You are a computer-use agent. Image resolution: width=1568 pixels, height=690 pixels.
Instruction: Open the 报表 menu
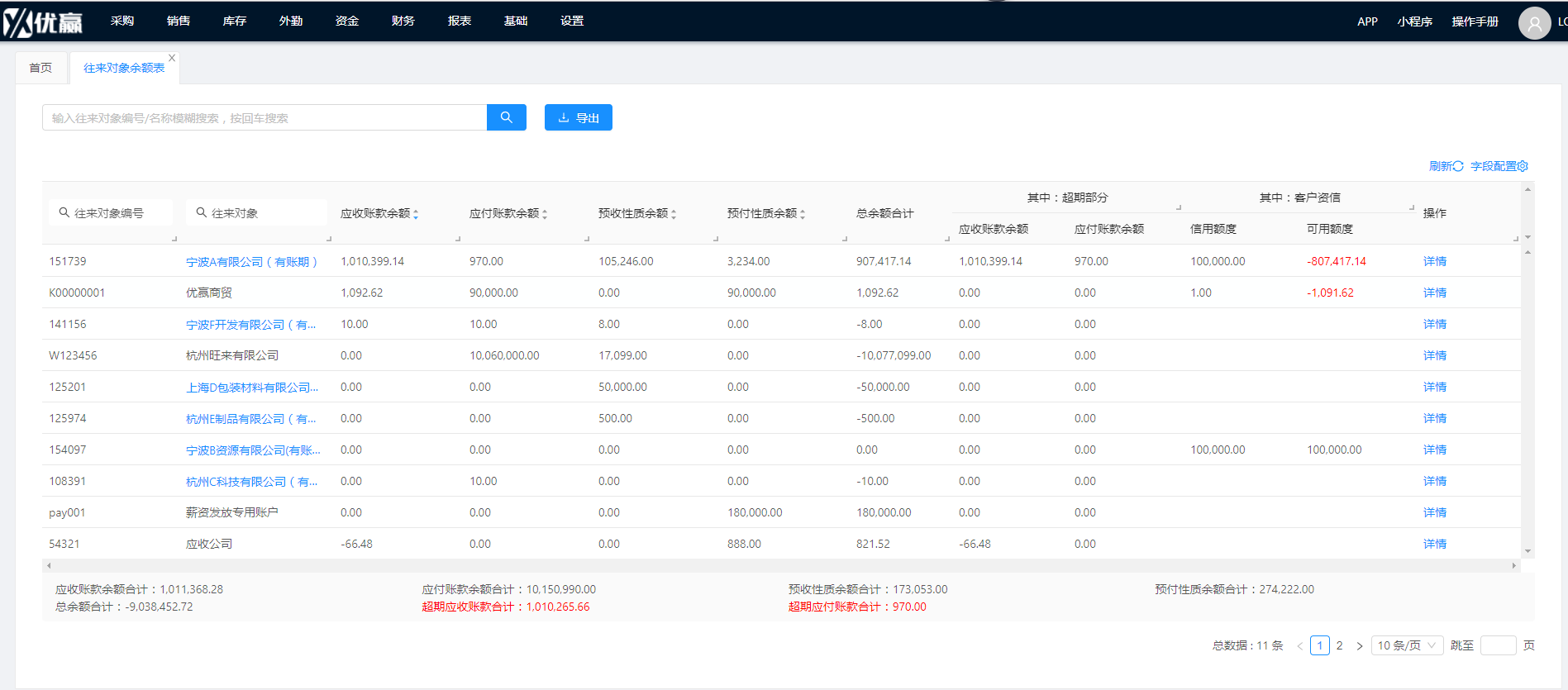[460, 21]
